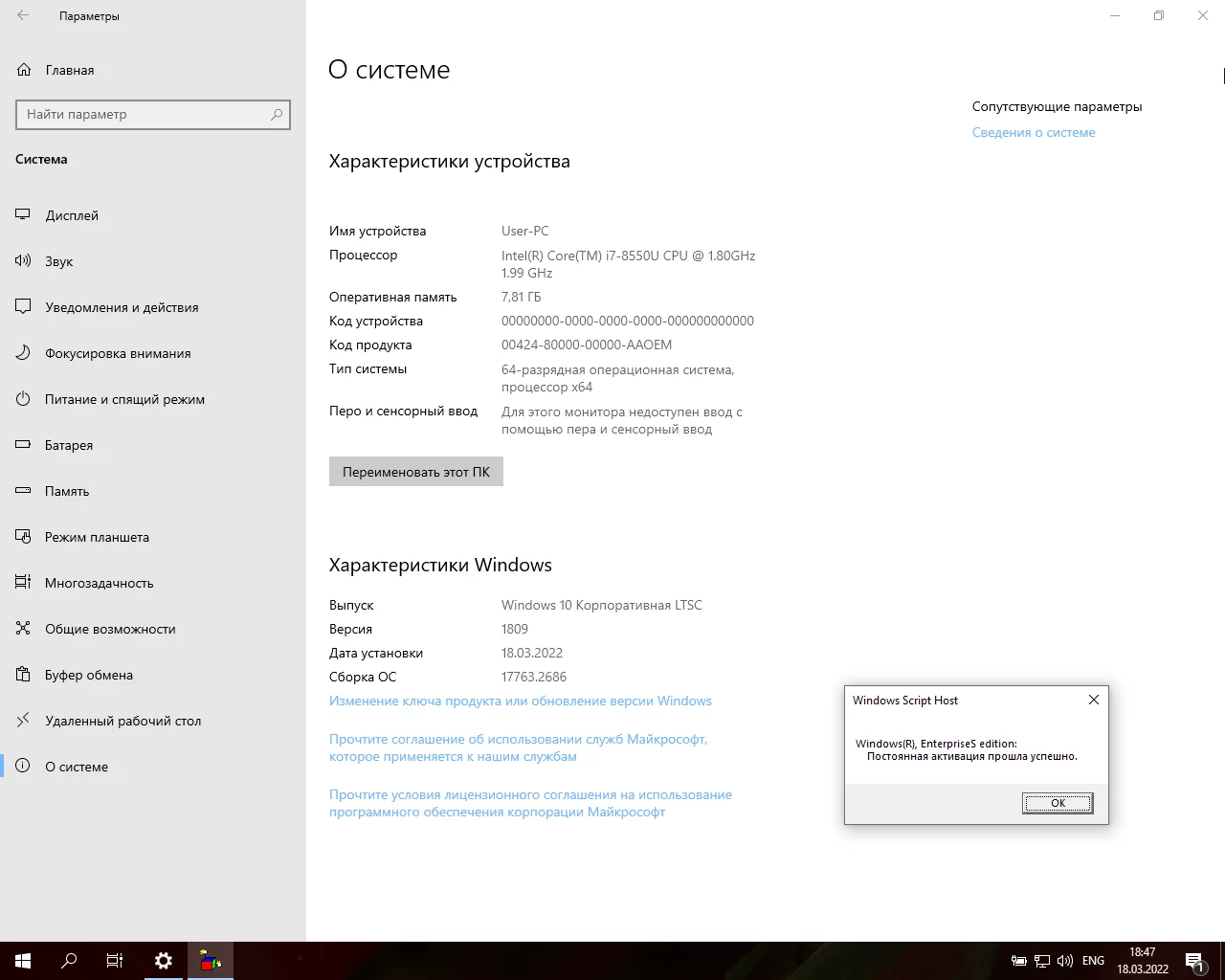This screenshot has height=980, width=1225.
Task: Close the Параметры window
Action: pos(1203,15)
